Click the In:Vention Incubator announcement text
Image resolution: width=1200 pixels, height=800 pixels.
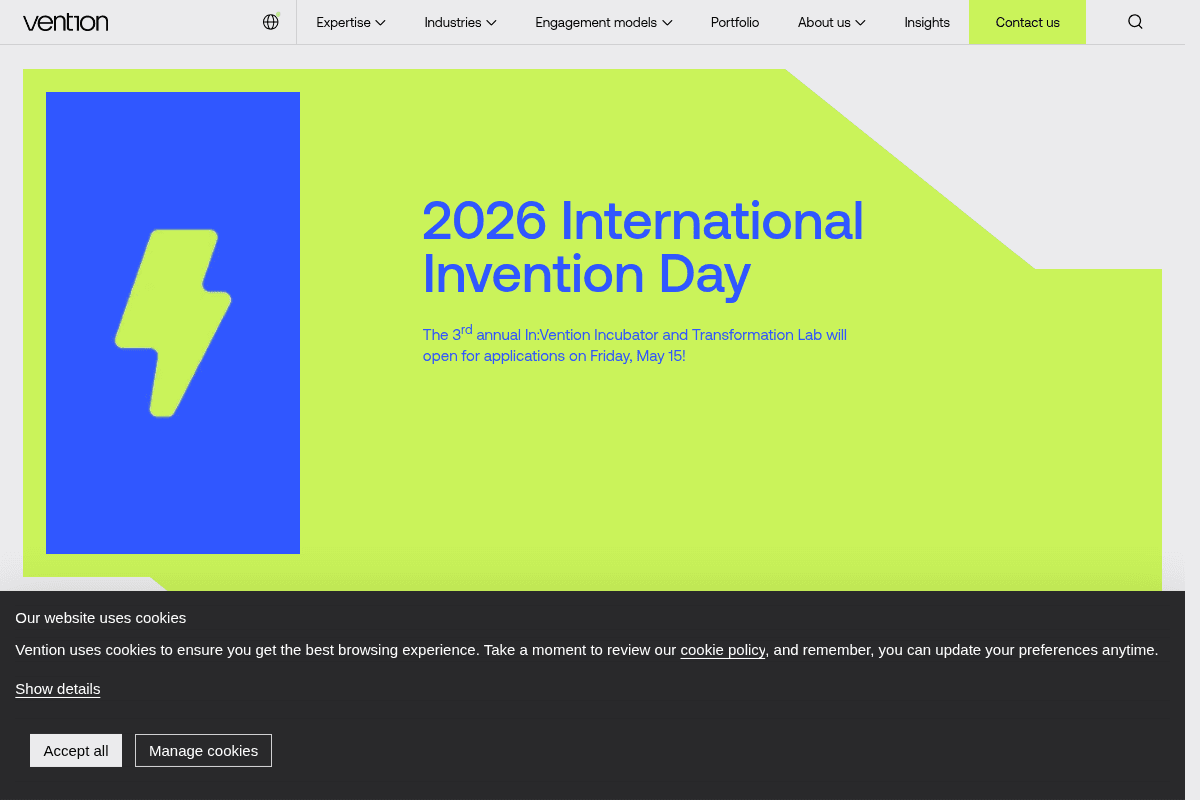(x=635, y=344)
